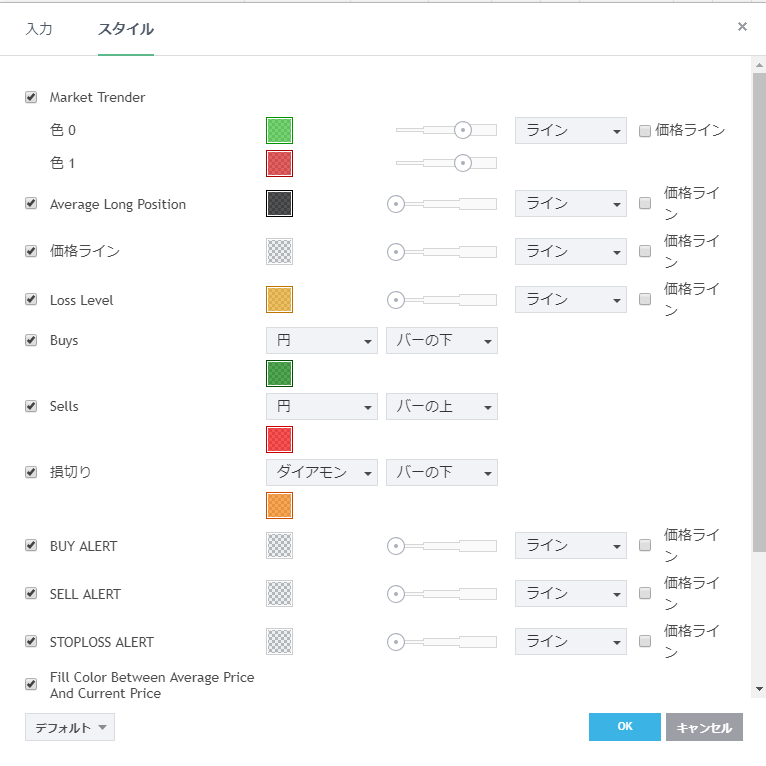Click the Buys dark green color swatch
The image size is (766, 766).
point(279,374)
